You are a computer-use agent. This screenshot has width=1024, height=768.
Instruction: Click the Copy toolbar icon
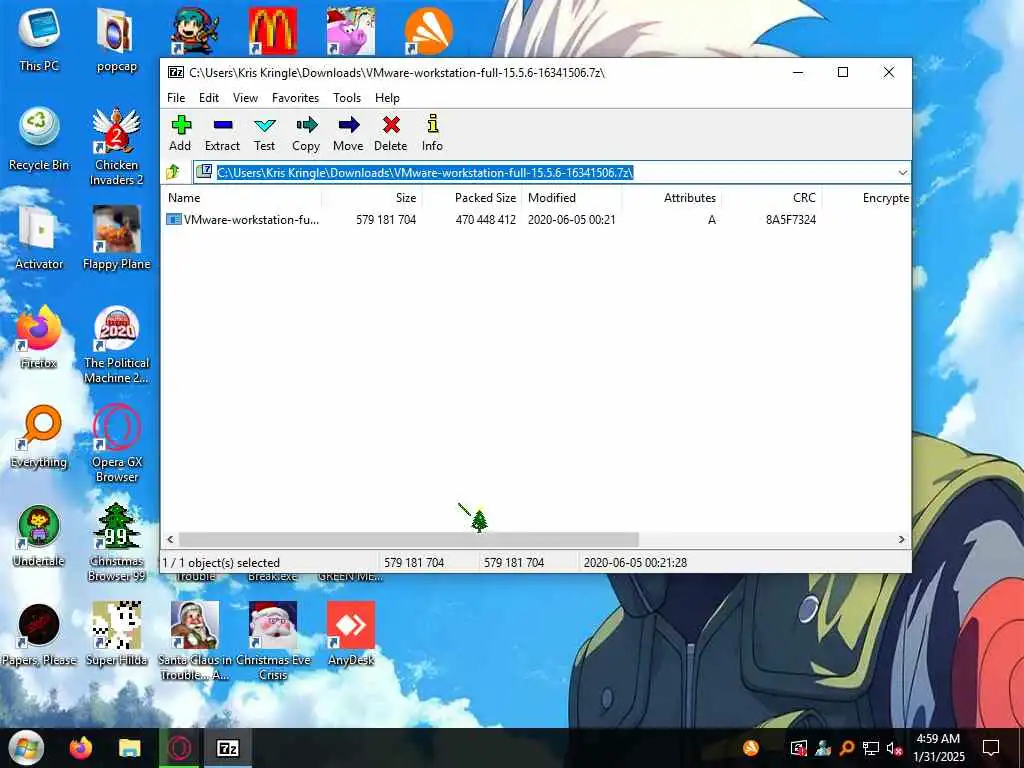click(x=306, y=133)
